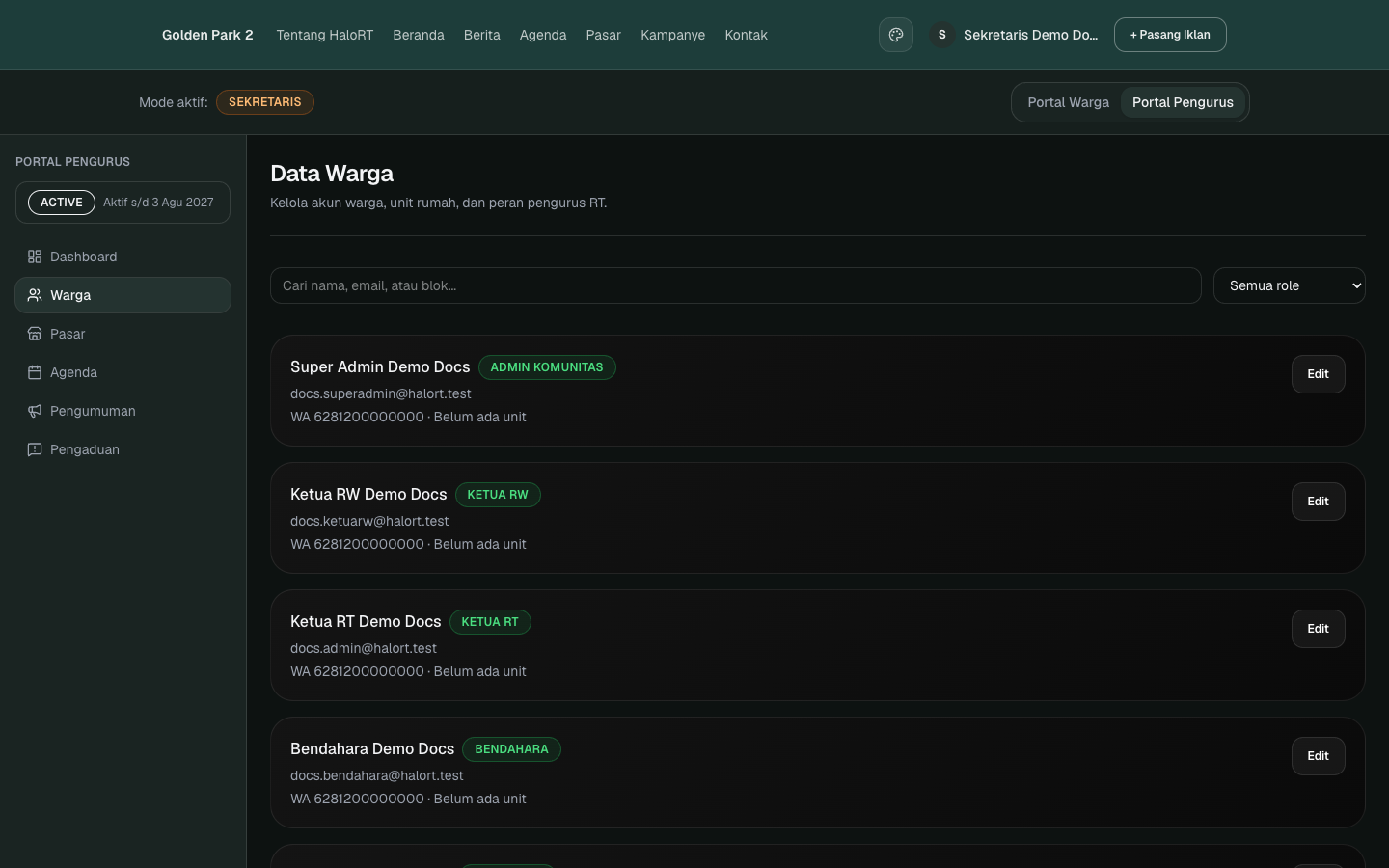1389x868 pixels.
Task: Edit Ketua RT Demo Docs resident
Action: coord(1318,629)
